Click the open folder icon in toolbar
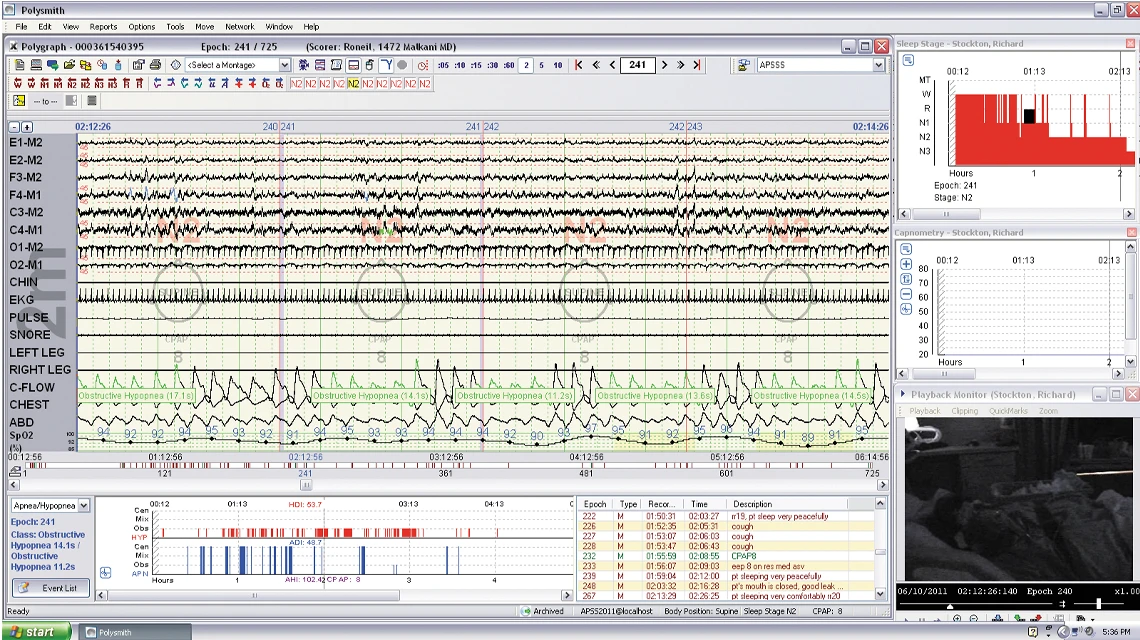This screenshot has height=640, width=1140. [70, 65]
